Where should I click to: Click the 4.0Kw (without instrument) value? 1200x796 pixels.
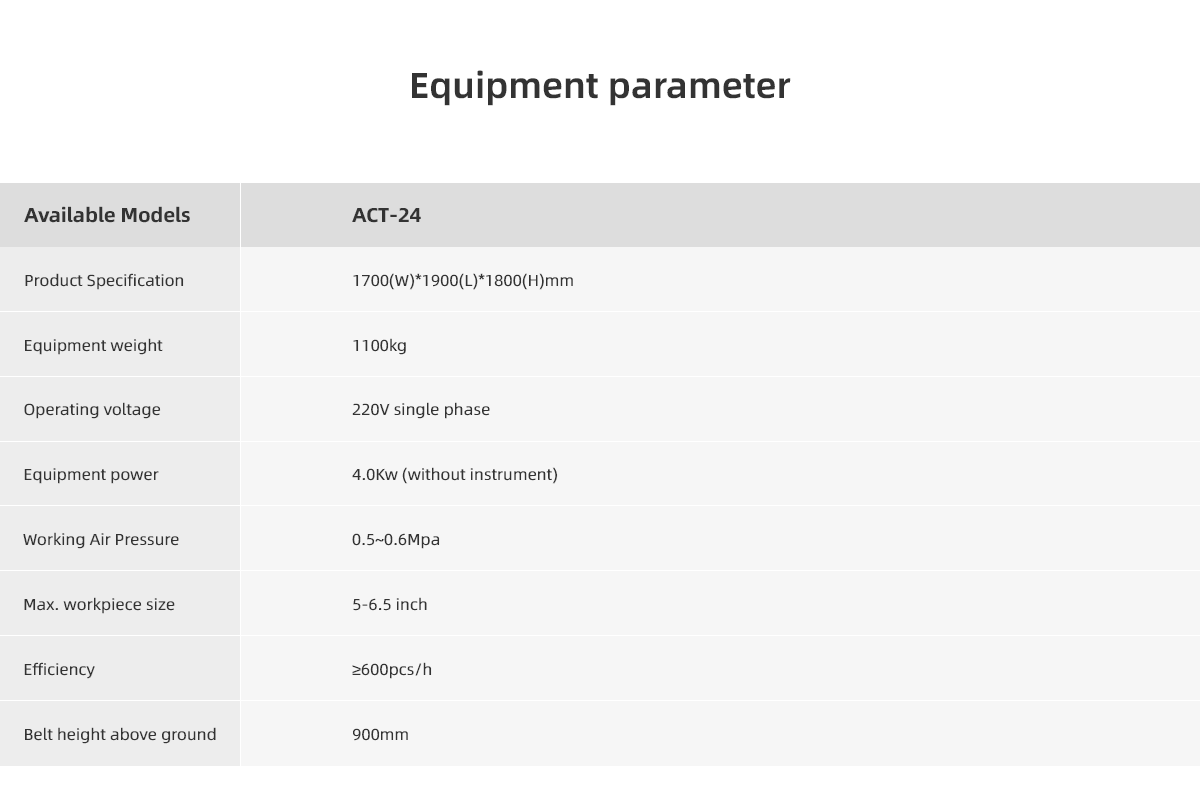pos(455,474)
